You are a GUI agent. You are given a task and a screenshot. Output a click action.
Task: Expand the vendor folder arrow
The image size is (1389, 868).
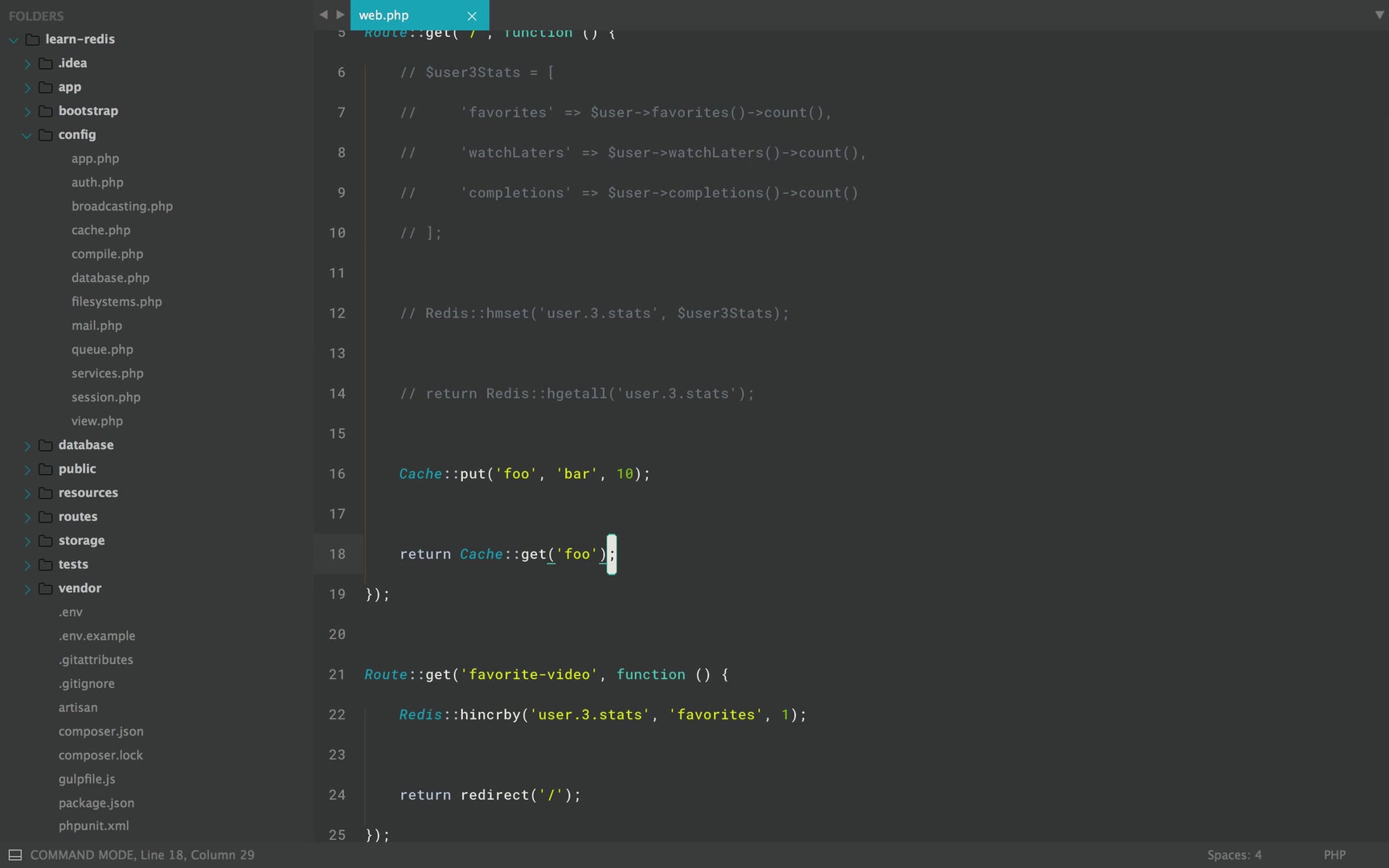pos(27,588)
